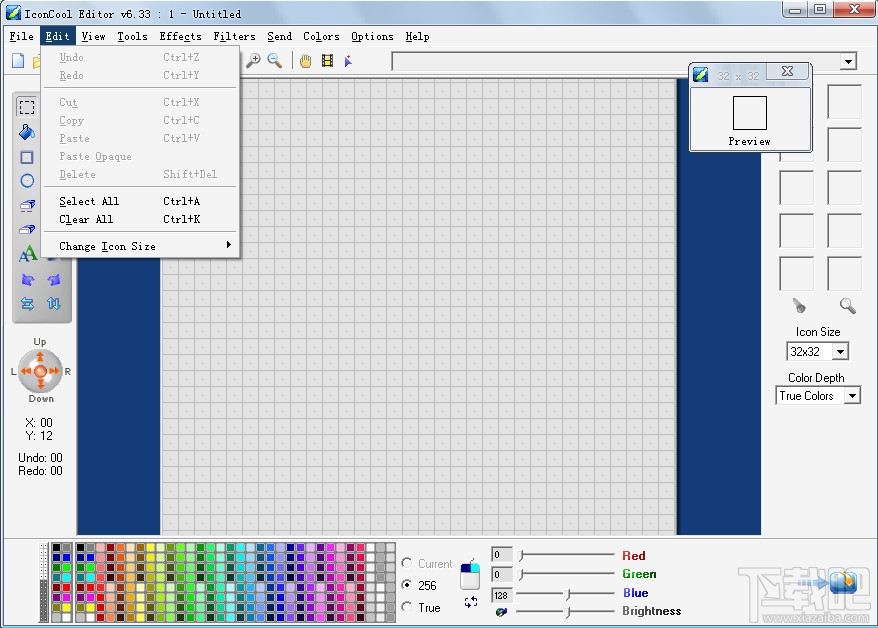Image resolution: width=878 pixels, height=628 pixels.
Task: Enable the Current palette option
Action: (x=409, y=563)
